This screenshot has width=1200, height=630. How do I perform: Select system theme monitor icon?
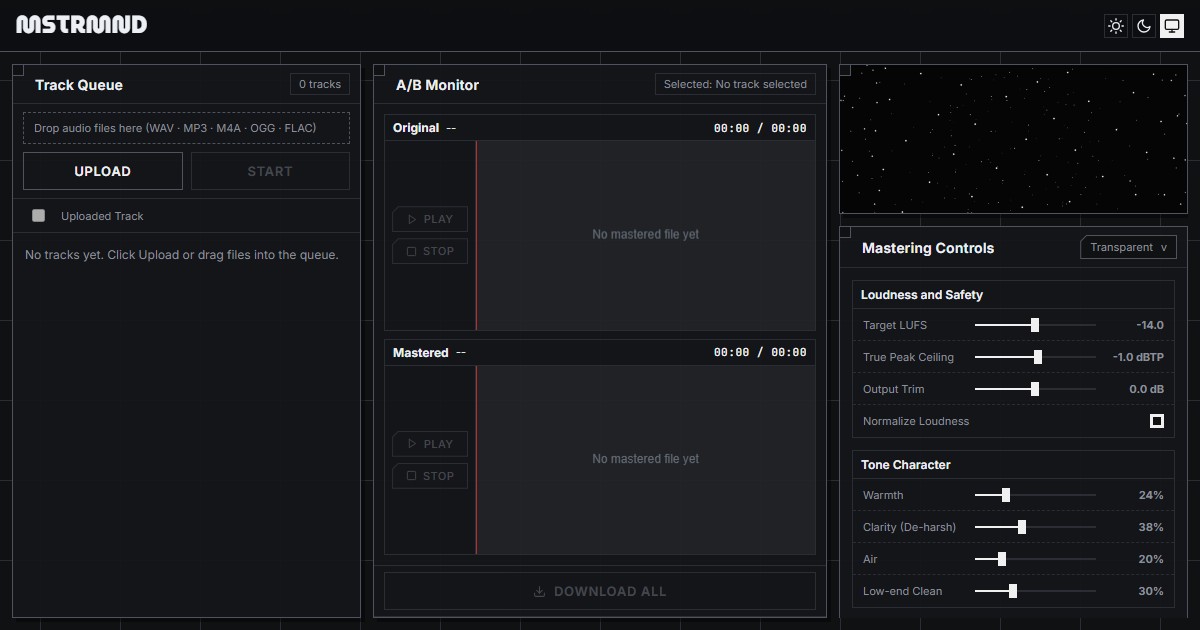(x=1171, y=26)
